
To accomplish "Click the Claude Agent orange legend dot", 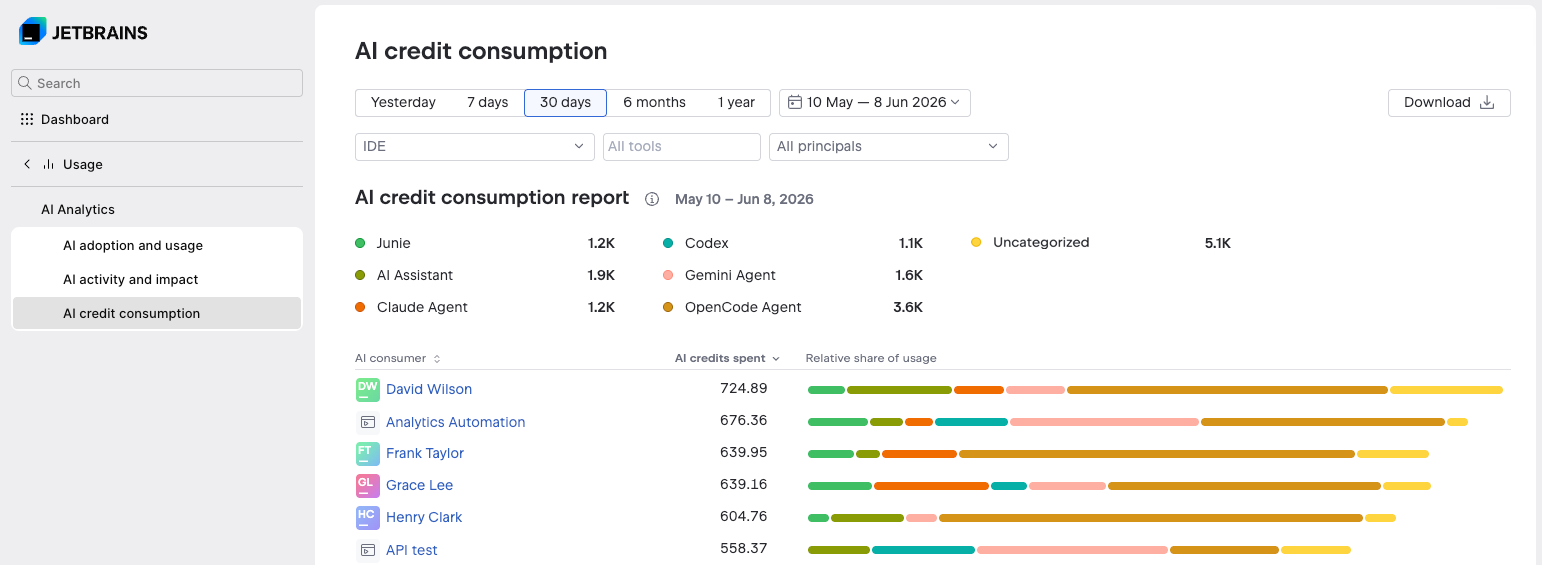I will (x=360, y=307).
